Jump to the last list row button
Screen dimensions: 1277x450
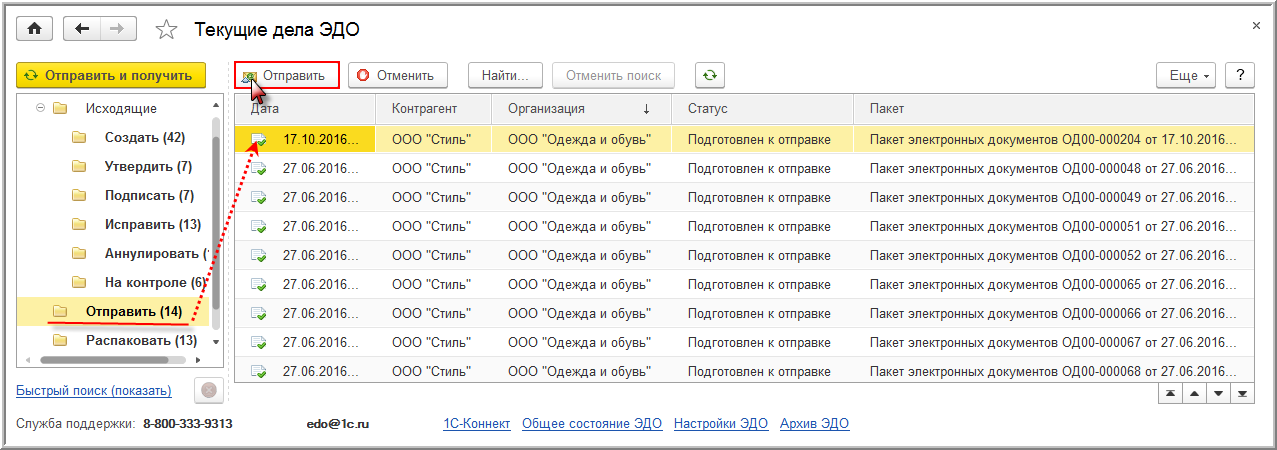[x=1243, y=393]
